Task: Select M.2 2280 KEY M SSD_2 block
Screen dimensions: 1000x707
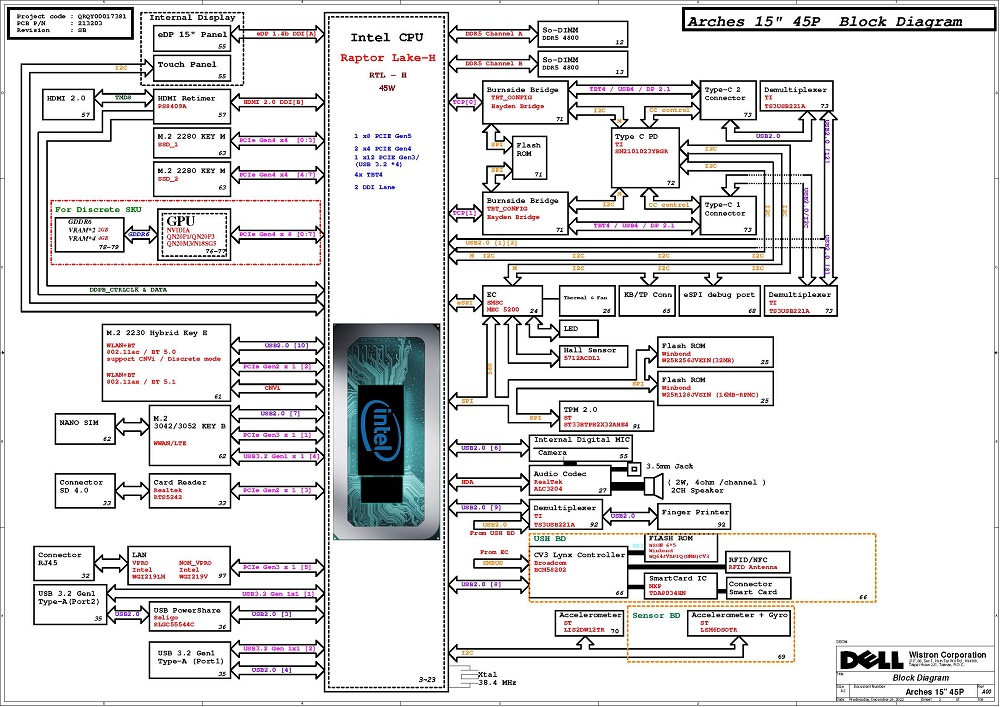Action: (x=192, y=179)
